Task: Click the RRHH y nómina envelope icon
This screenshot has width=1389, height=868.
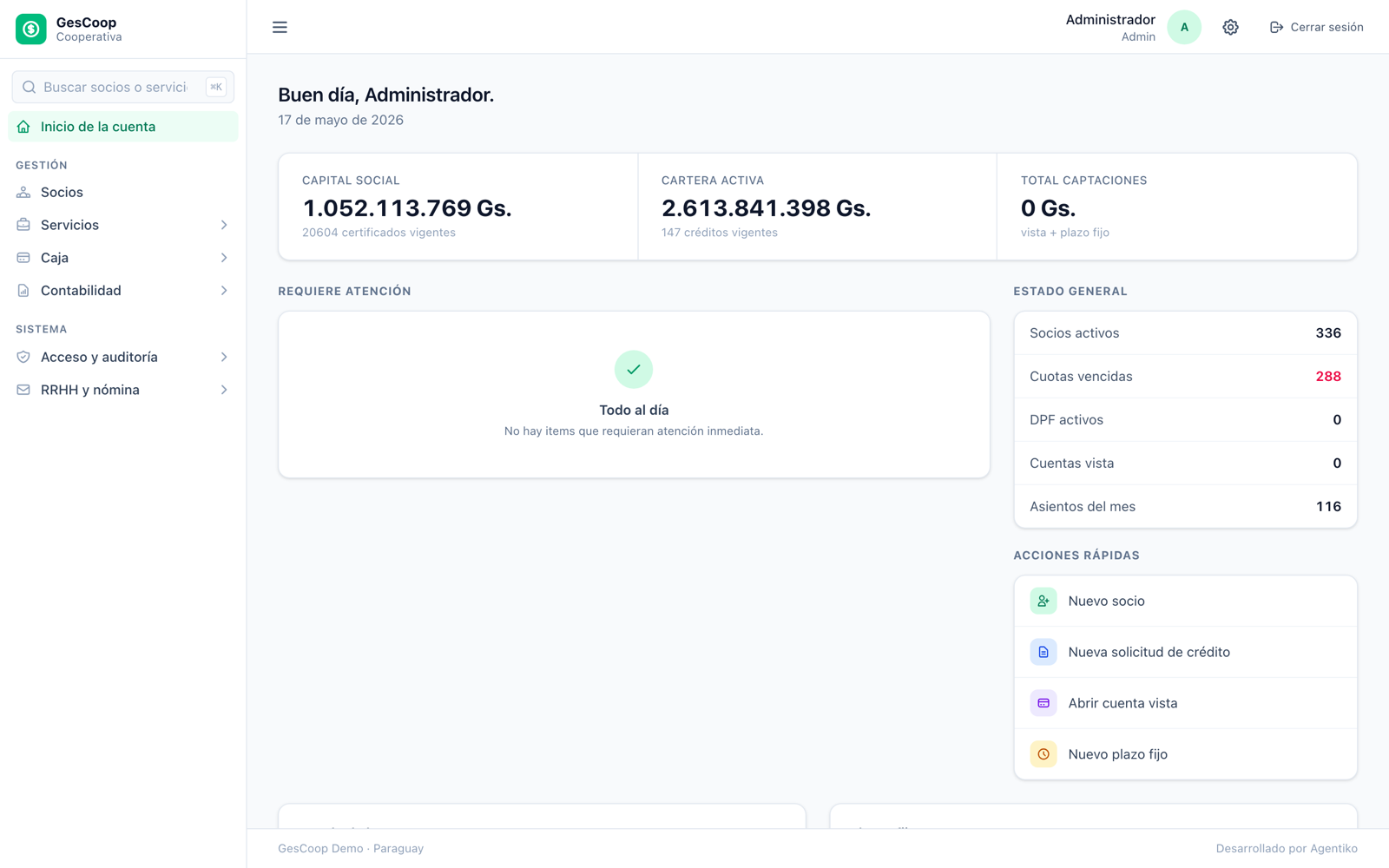Action: tap(23, 390)
